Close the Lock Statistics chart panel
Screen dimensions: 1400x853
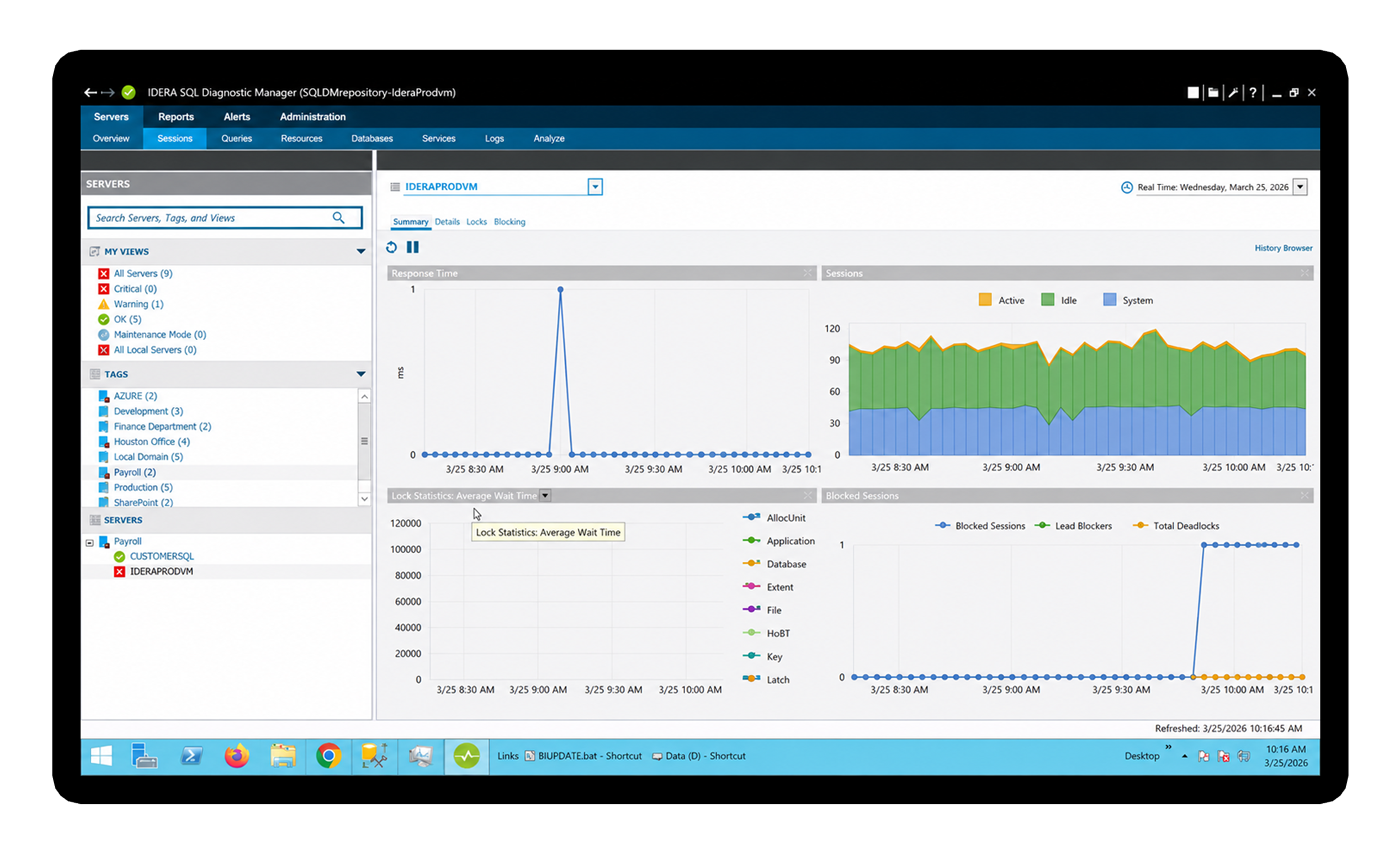click(x=807, y=495)
